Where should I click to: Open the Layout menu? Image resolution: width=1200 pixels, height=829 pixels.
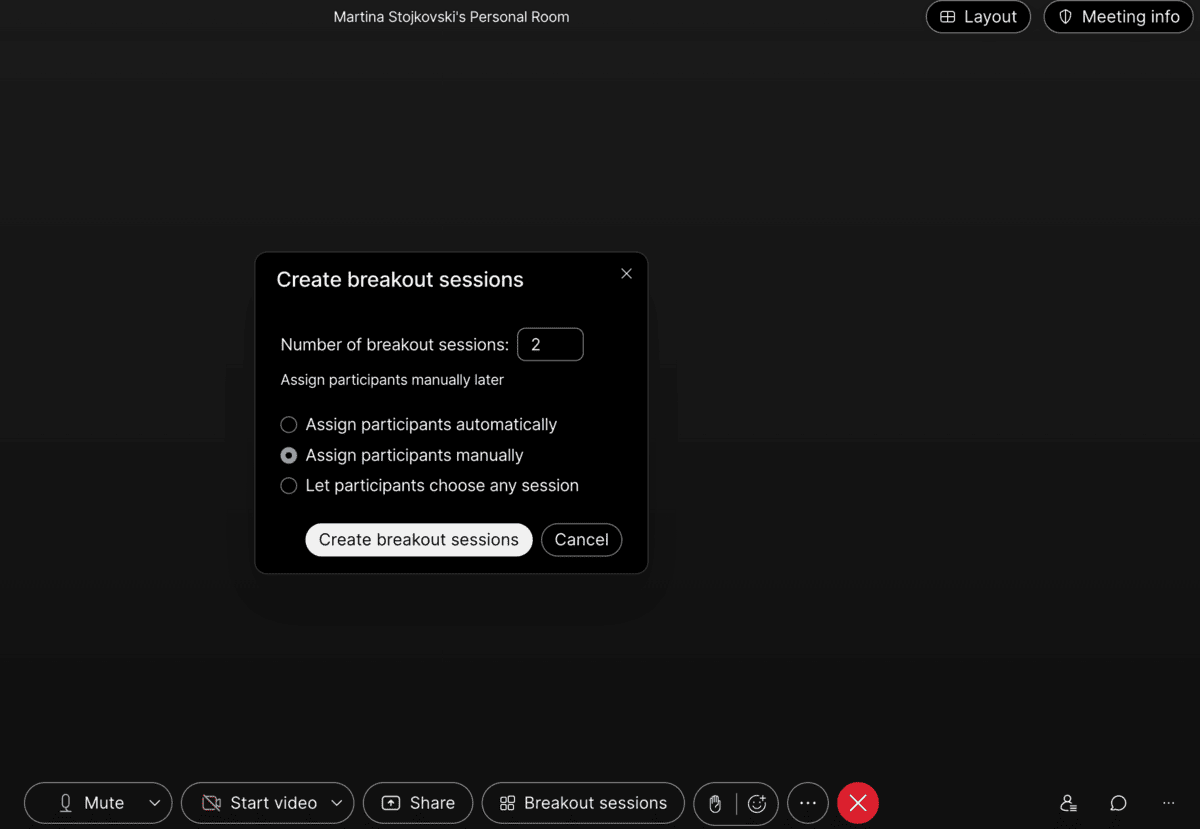click(x=978, y=16)
